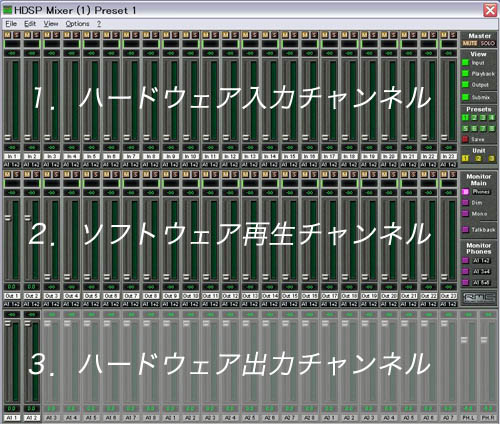Mute the In 1 input channel

pos(8,35)
